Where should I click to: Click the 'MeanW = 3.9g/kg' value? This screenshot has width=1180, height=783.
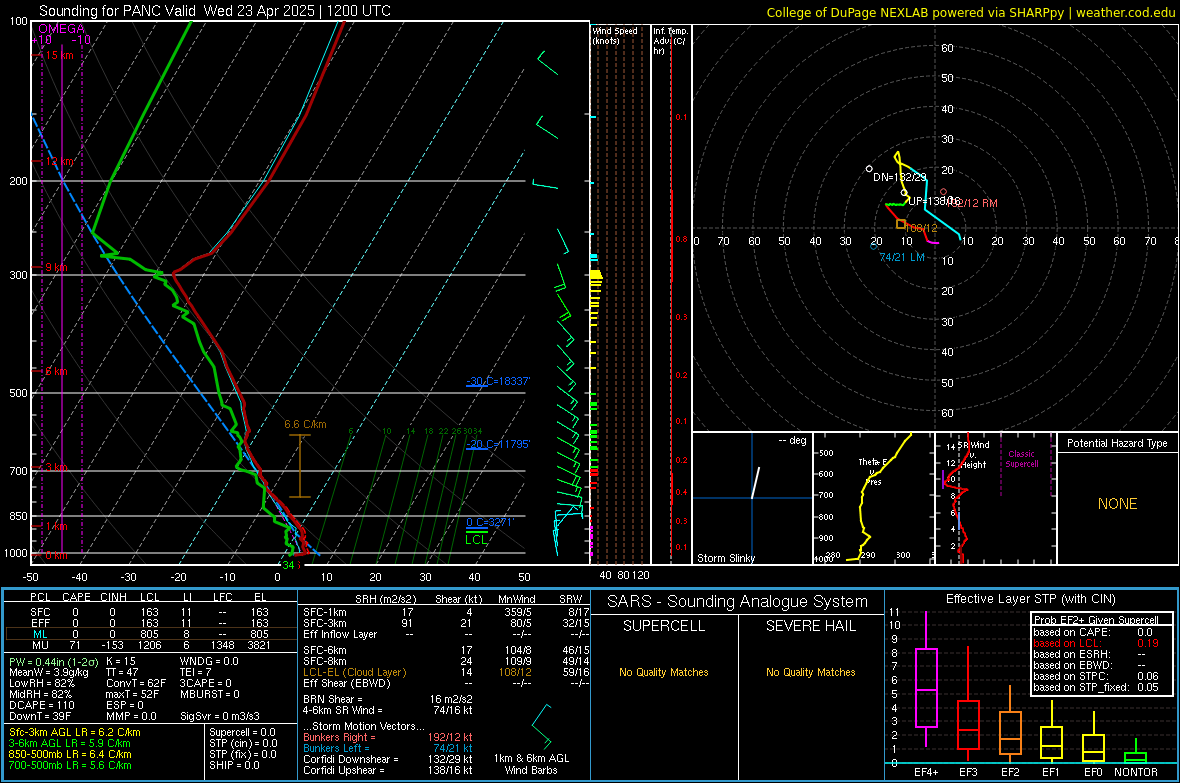point(48,672)
